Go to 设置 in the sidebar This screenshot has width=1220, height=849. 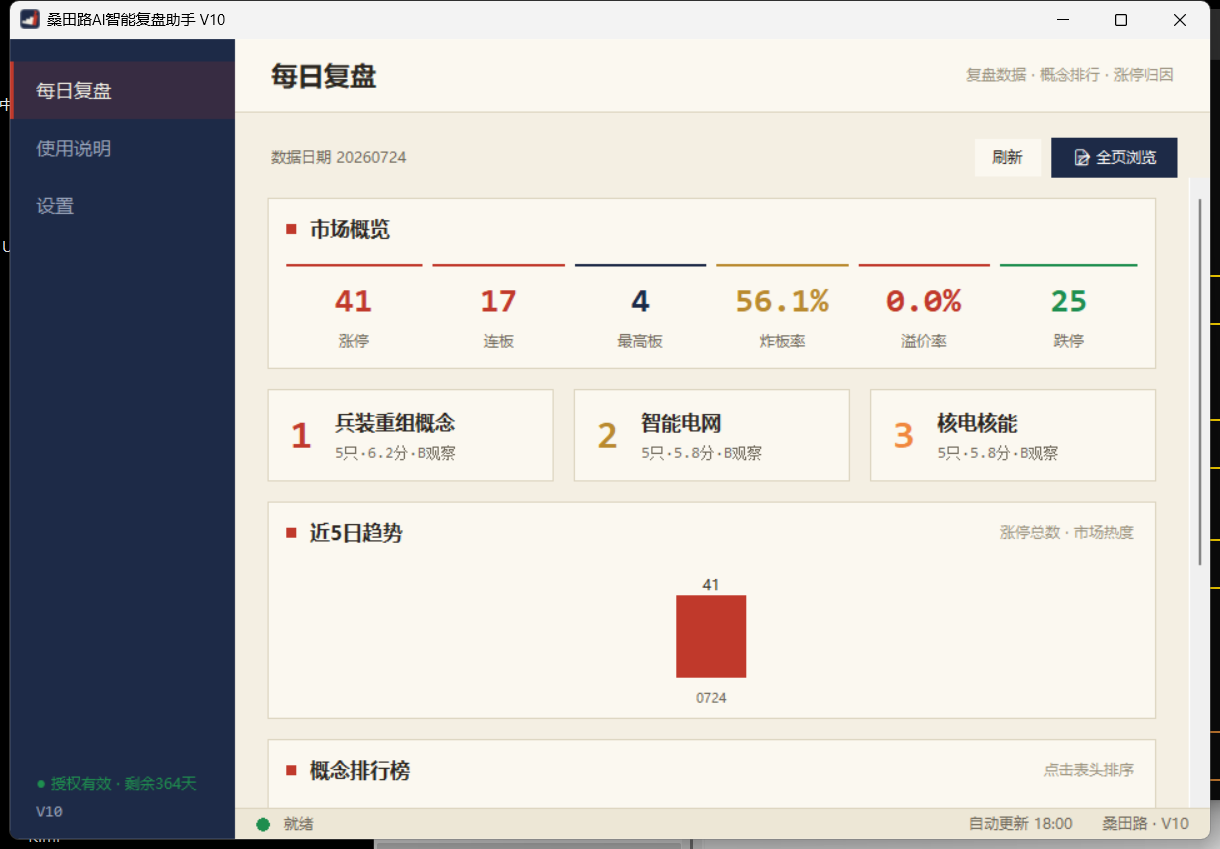tap(123, 206)
